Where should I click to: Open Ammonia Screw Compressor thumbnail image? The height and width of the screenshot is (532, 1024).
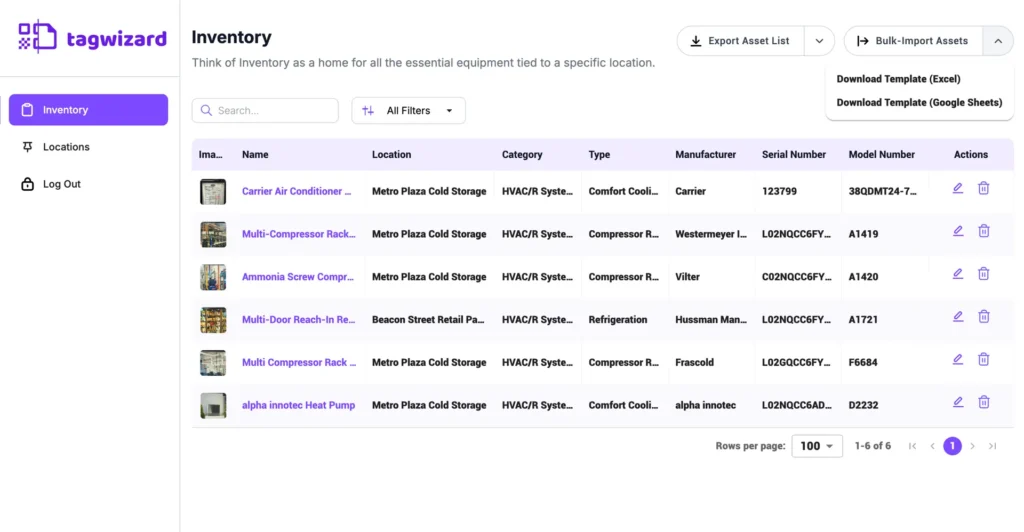213,277
